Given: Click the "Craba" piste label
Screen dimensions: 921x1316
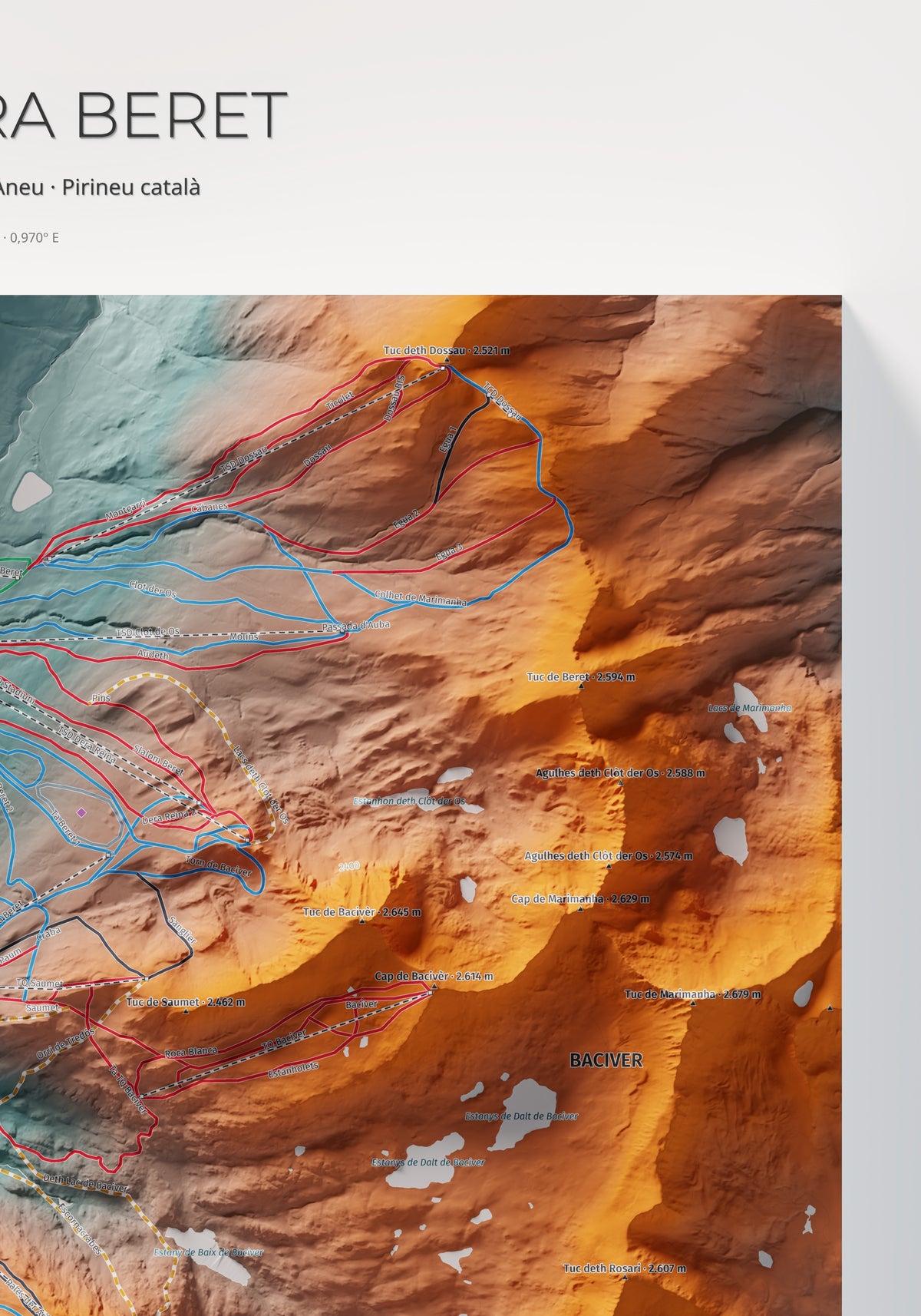Looking at the screenshot, I should tap(48, 934).
